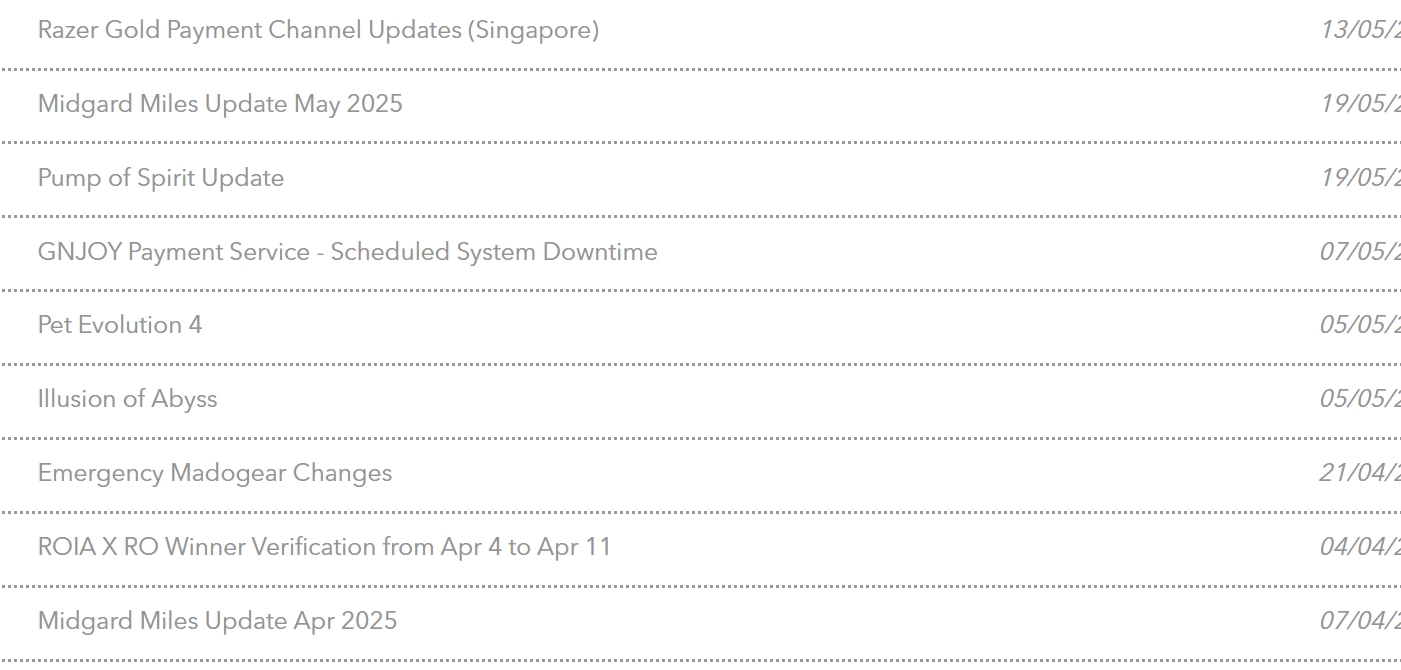Viewport: 1401px width, 670px height.
Task: Click blank row space after Pet Evolution 4 title
Action: click(x=760, y=325)
